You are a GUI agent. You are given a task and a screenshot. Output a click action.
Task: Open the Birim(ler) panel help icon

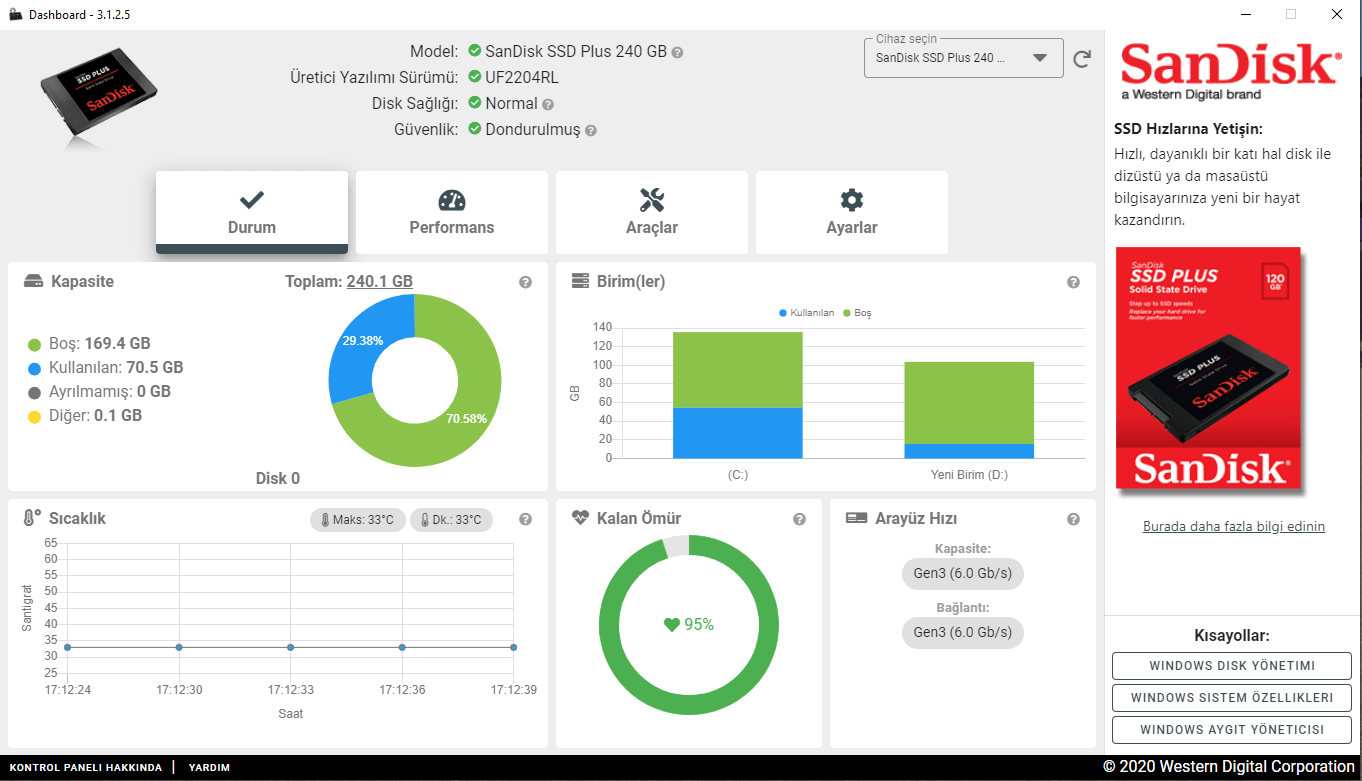[1073, 283]
